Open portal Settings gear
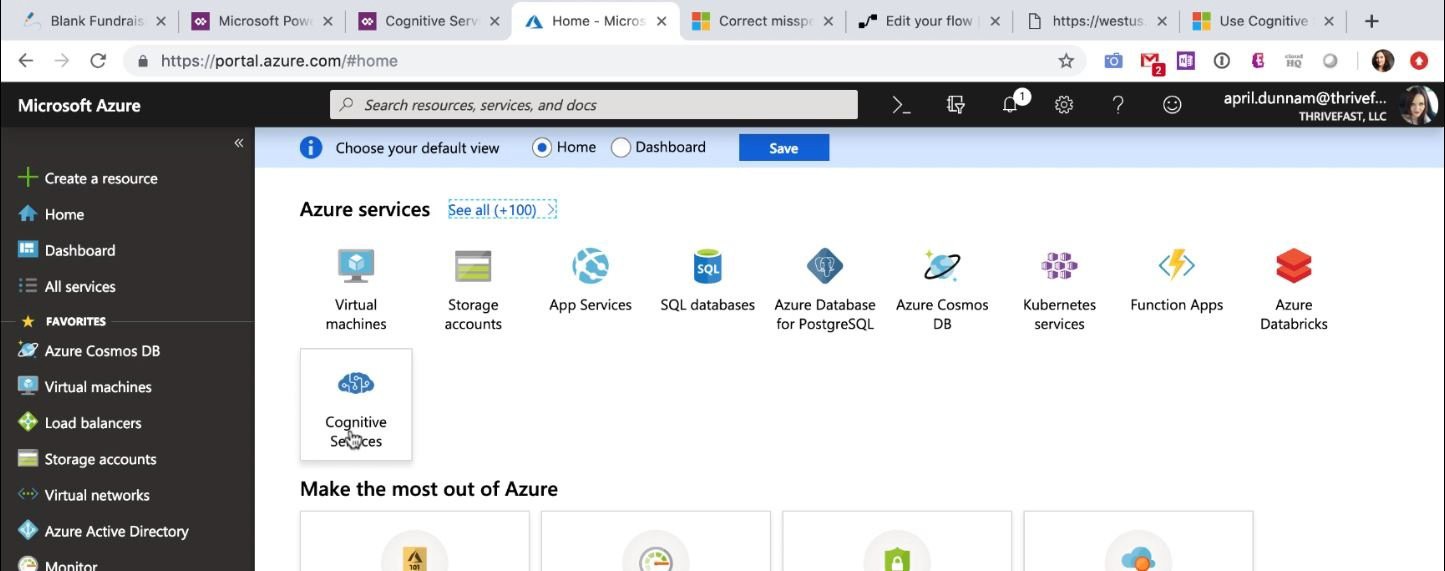 pos(1064,105)
